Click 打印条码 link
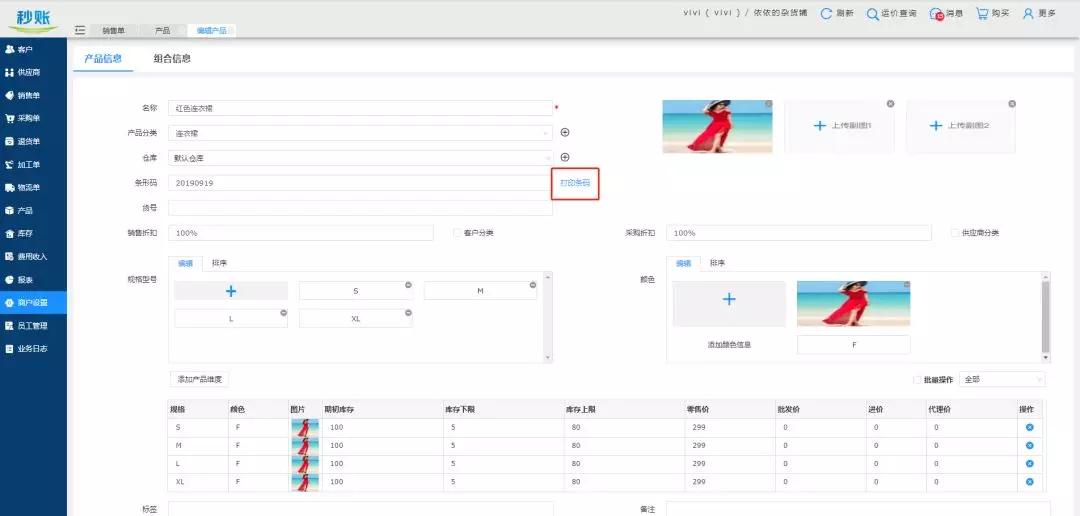Viewport: 1080px width, 516px height. tap(575, 183)
